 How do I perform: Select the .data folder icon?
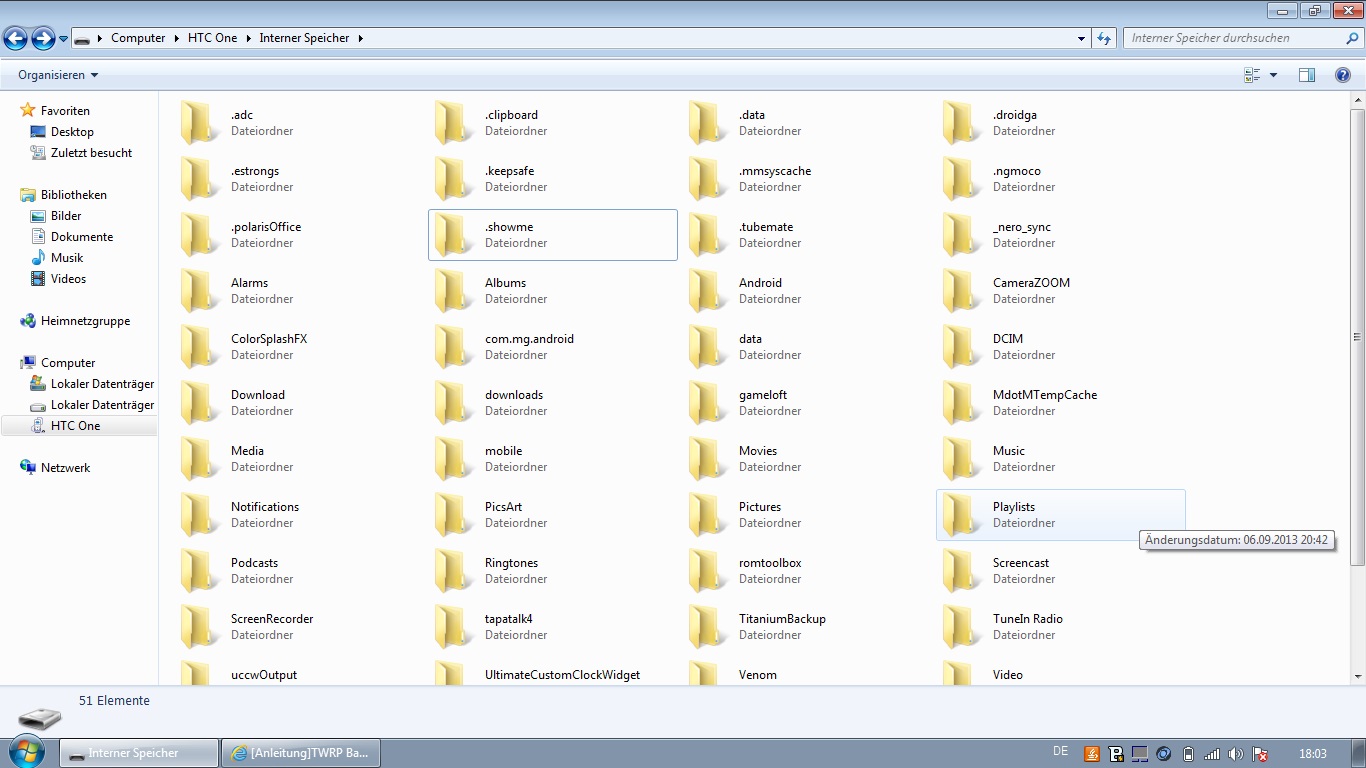pos(705,123)
